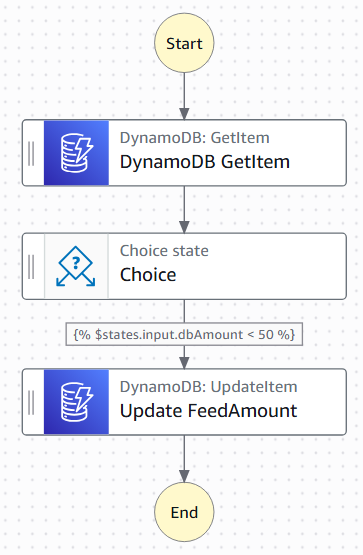Click the arrowhead from Start into DynamoDB GetItem
Viewport: 363px width, 555px height.
(x=184, y=114)
